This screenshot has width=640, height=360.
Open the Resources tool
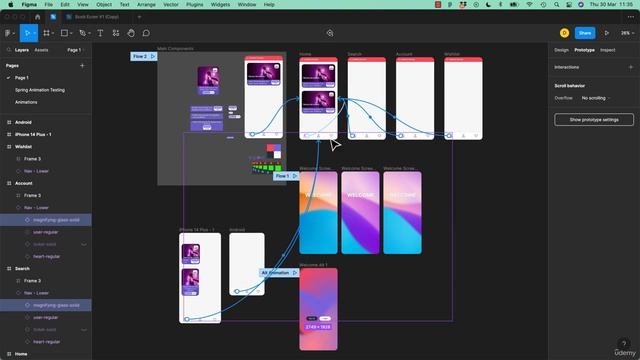tap(116, 33)
